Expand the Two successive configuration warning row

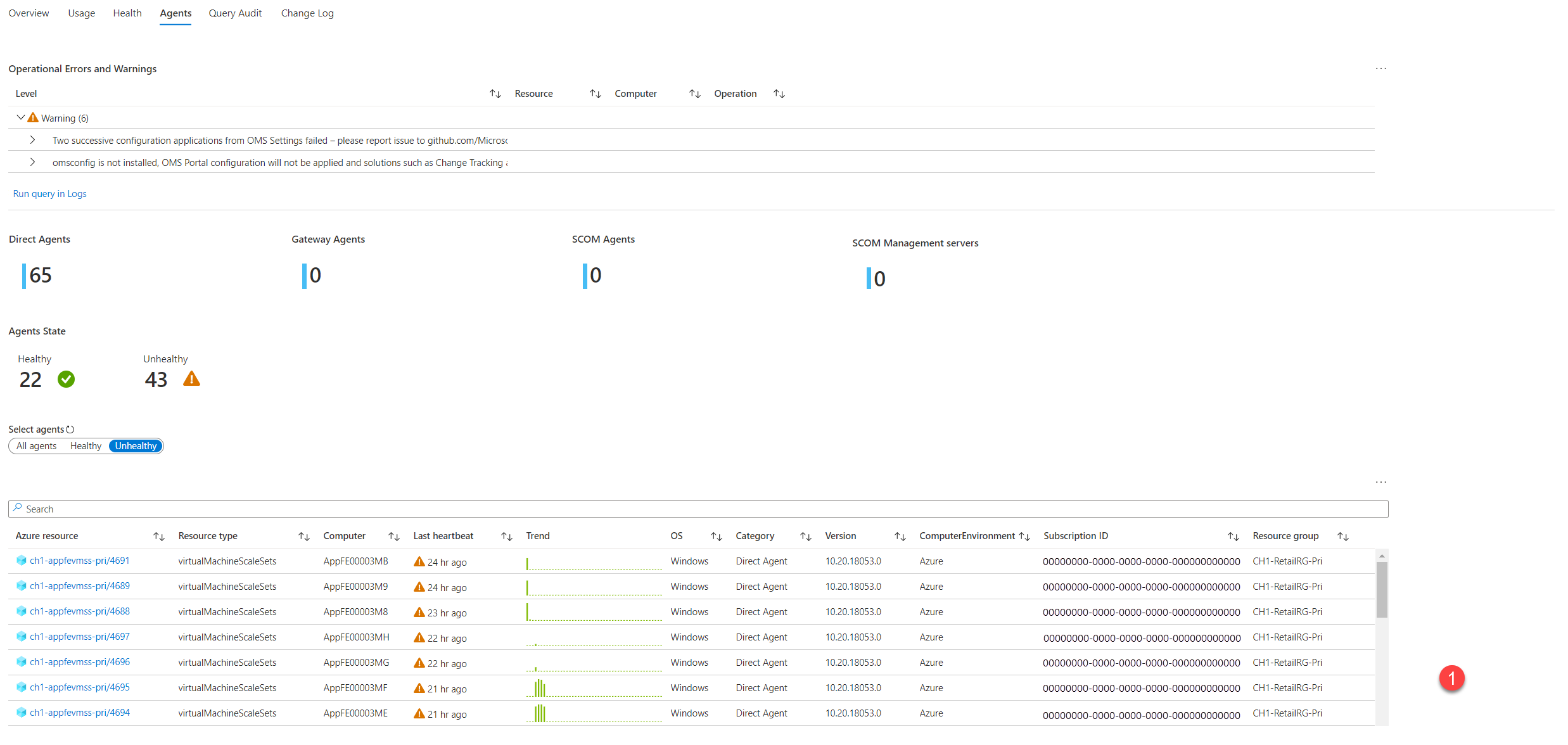32,140
